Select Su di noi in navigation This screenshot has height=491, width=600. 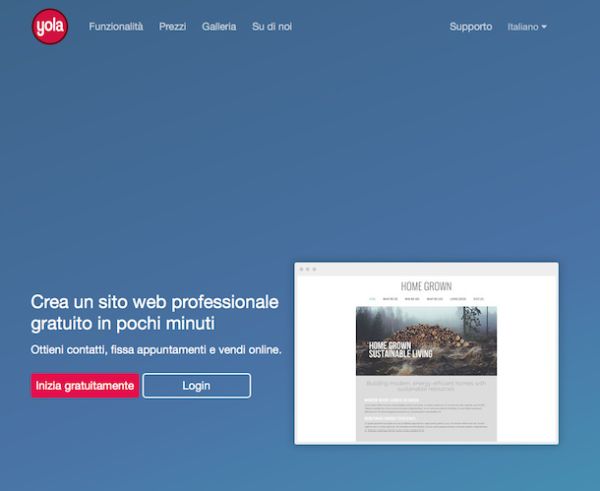[x=272, y=27]
